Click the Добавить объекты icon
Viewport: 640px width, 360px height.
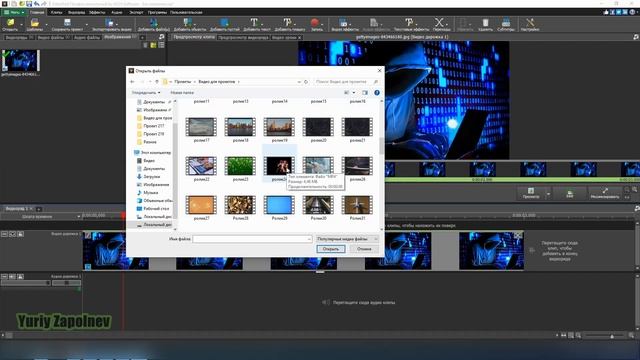190,24
